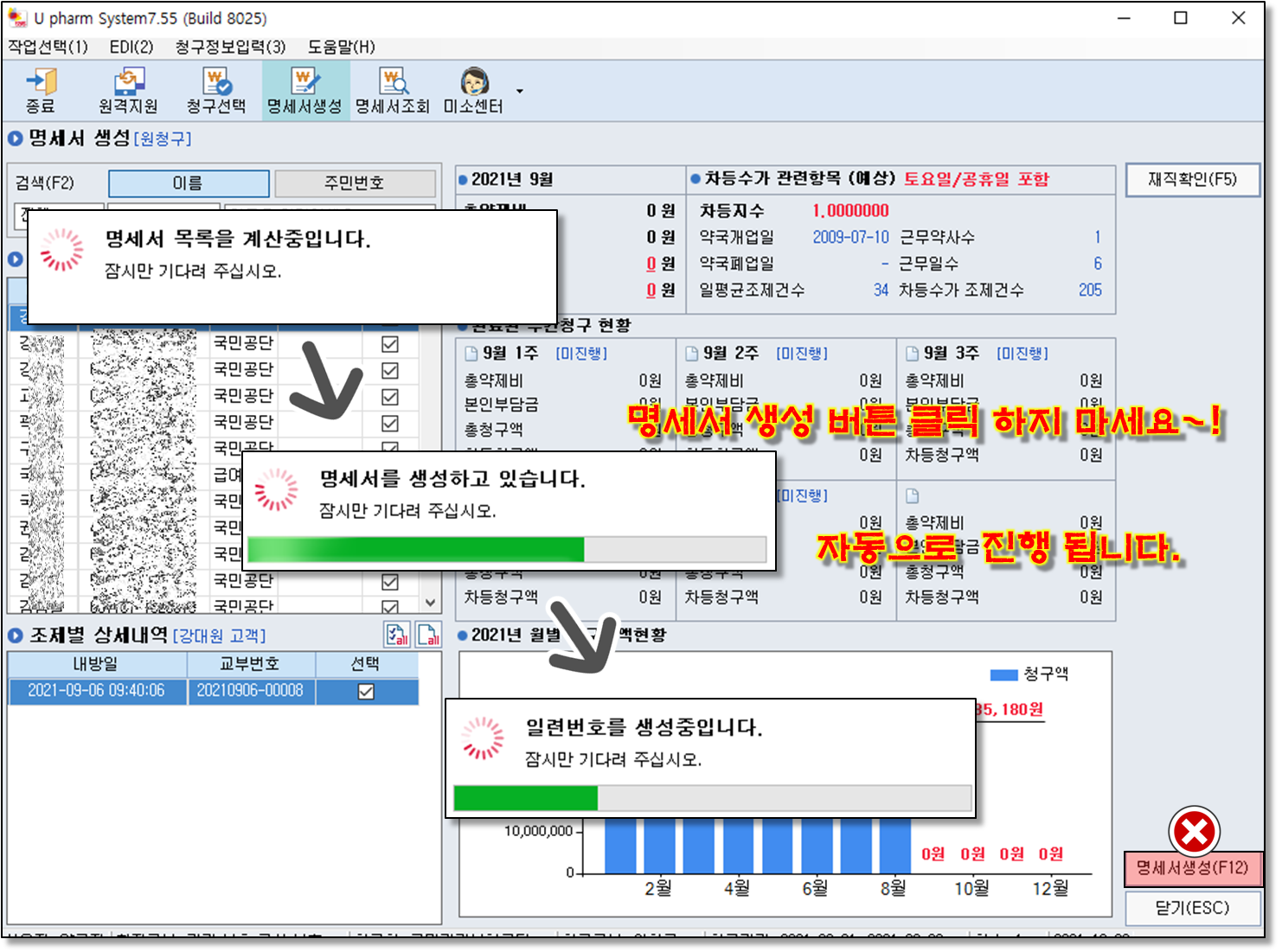This screenshot has height=952, width=1282.
Task: Click first icon right of 조제별 상세내역 title
Action: click(397, 636)
